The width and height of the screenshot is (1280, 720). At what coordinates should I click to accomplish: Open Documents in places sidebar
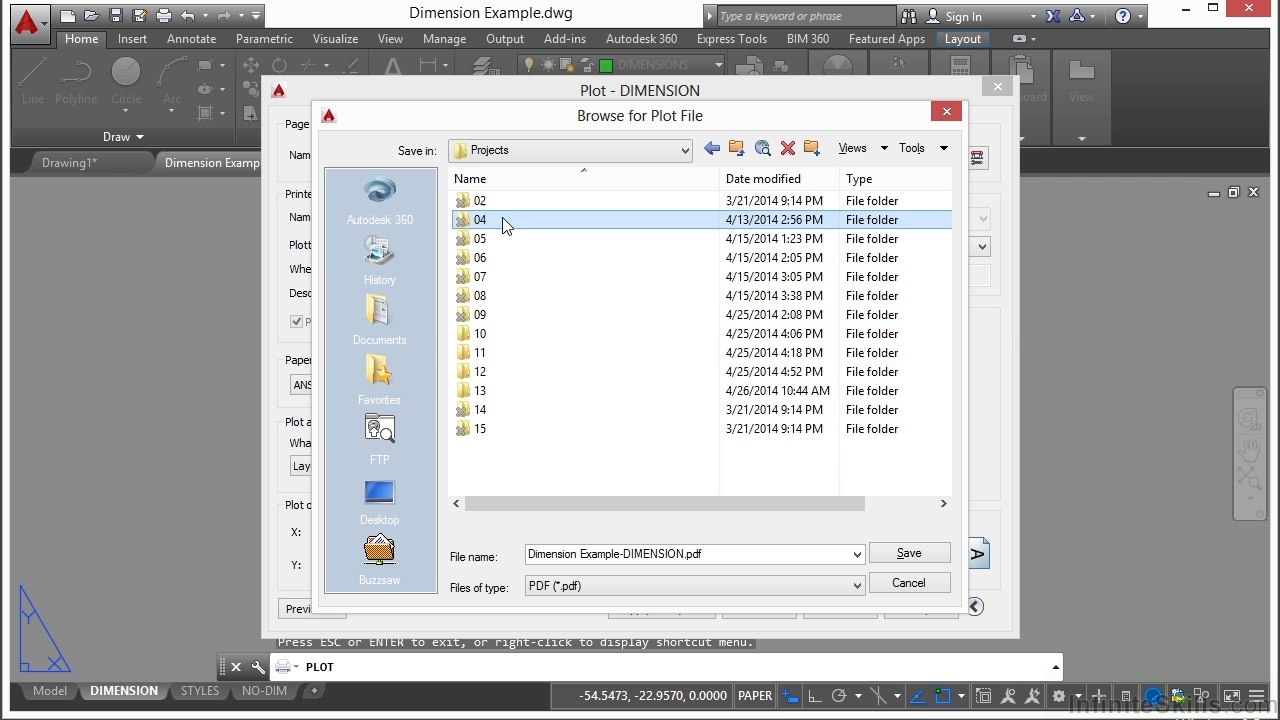[x=380, y=320]
